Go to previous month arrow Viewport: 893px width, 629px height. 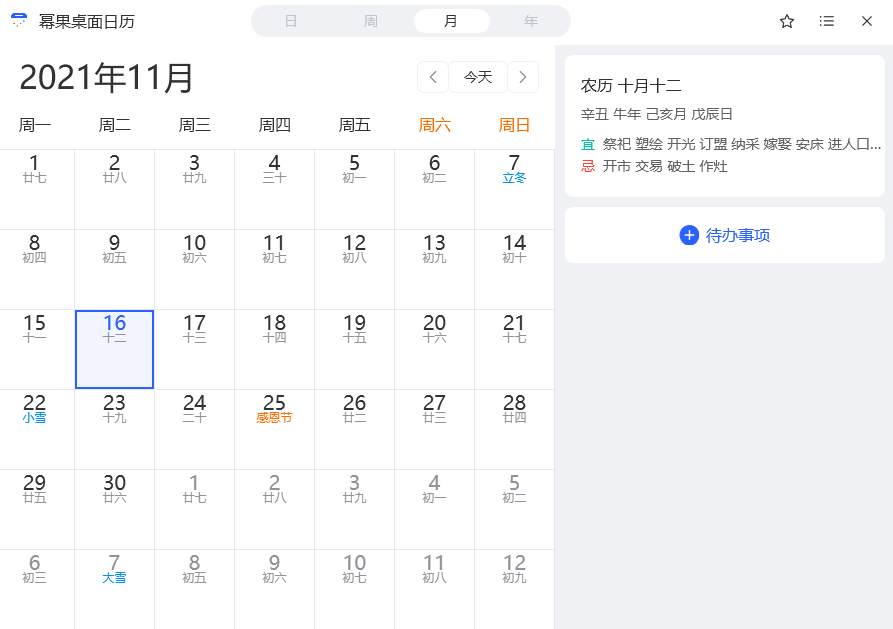click(432, 77)
